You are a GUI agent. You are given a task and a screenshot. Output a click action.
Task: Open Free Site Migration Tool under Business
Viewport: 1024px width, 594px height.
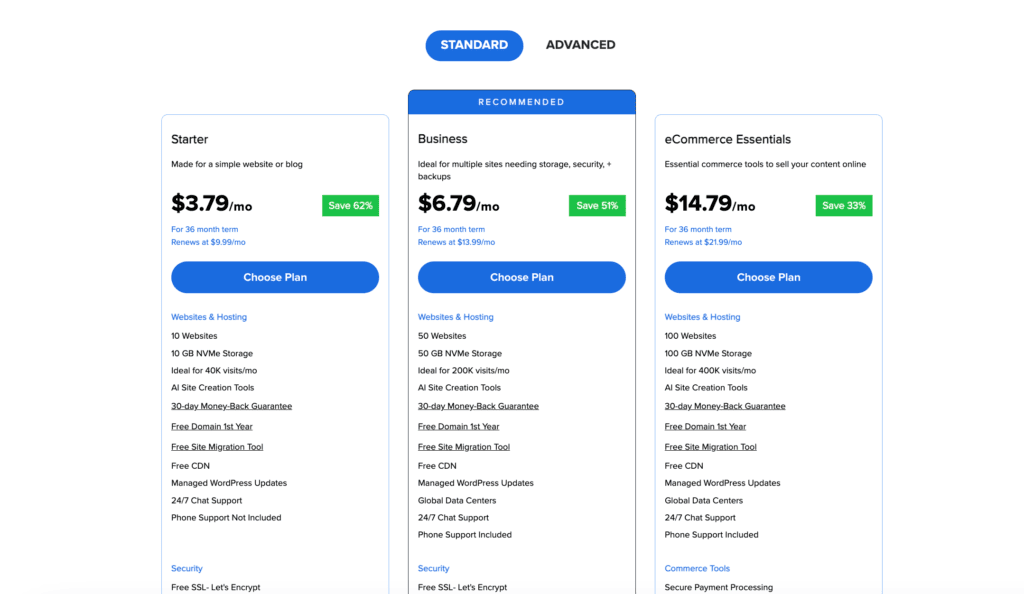pyautogui.click(x=464, y=447)
